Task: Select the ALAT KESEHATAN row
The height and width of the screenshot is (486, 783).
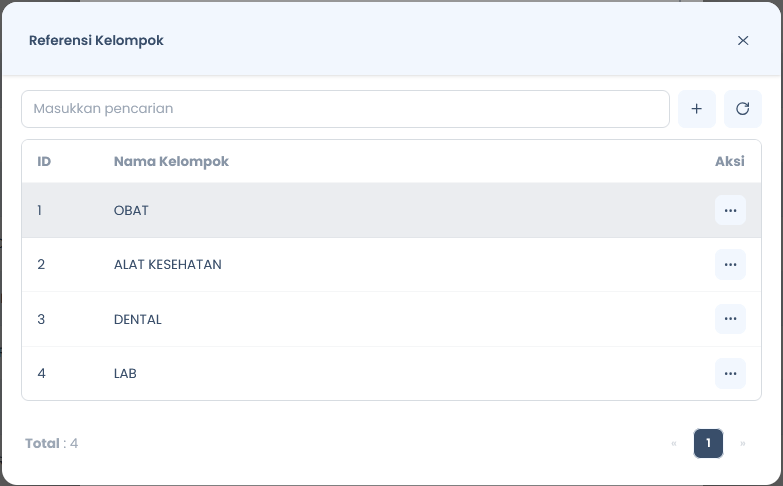Action: tap(392, 264)
